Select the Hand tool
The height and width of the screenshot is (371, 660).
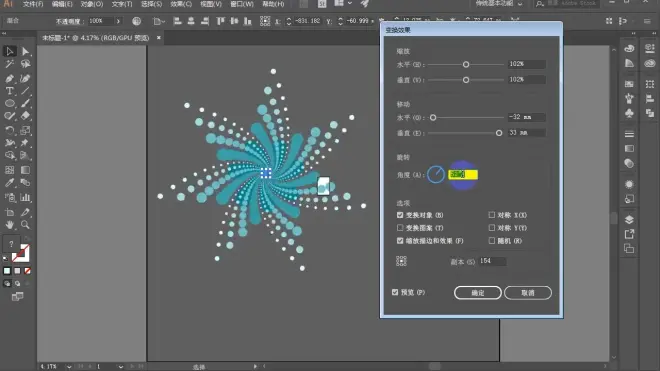tap(9, 225)
